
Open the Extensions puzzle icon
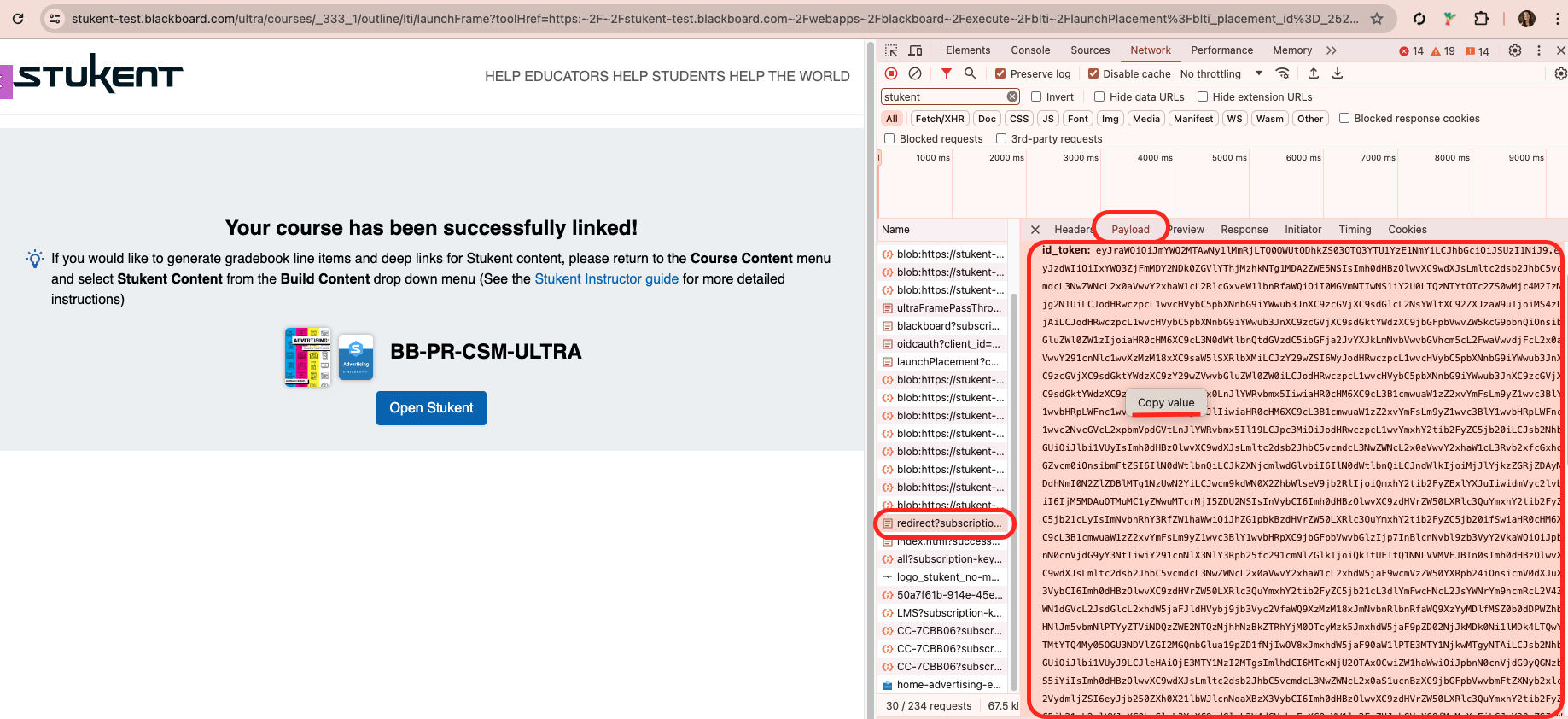point(1481,18)
